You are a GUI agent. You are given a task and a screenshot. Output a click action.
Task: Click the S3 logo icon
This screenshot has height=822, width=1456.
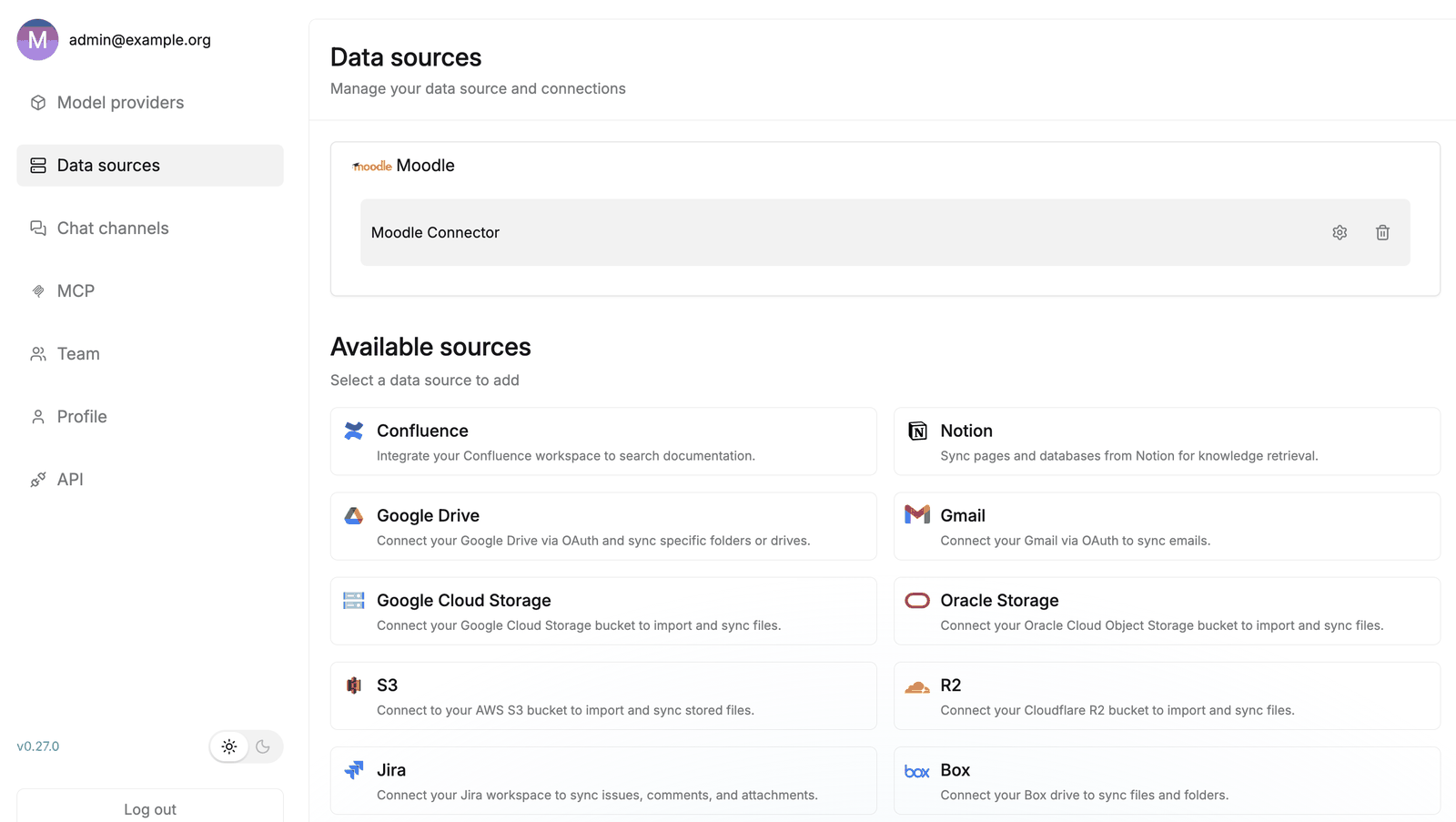pyautogui.click(x=354, y=685)
